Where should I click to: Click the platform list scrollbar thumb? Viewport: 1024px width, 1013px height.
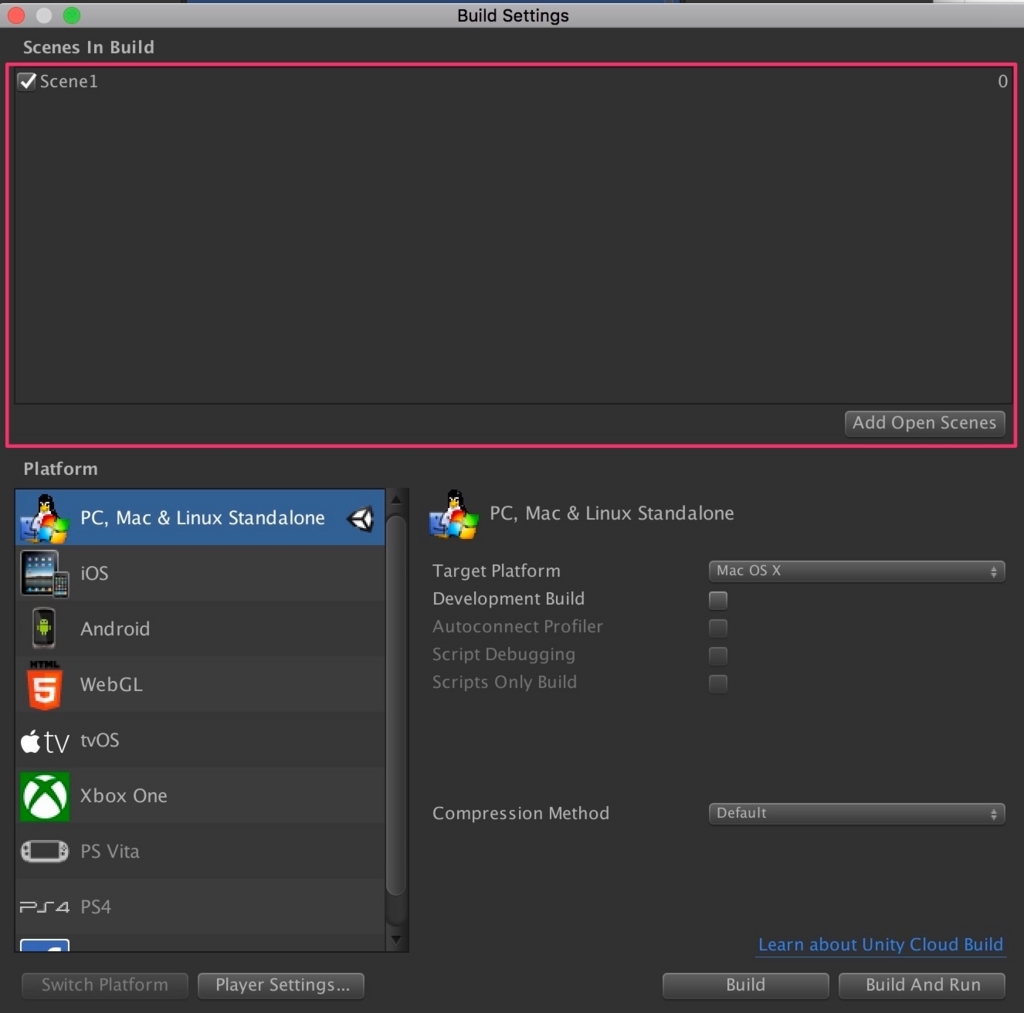(x=396, y=705)
